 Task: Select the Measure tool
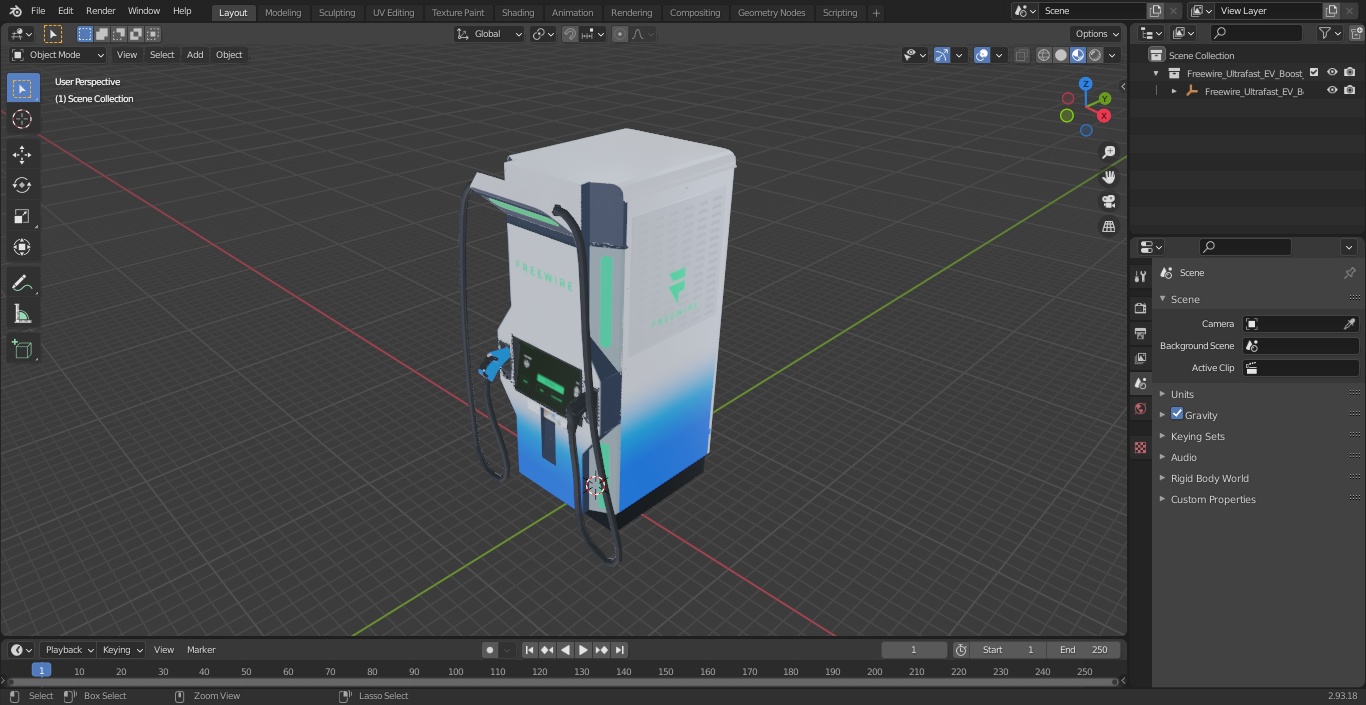click(22, 315)
